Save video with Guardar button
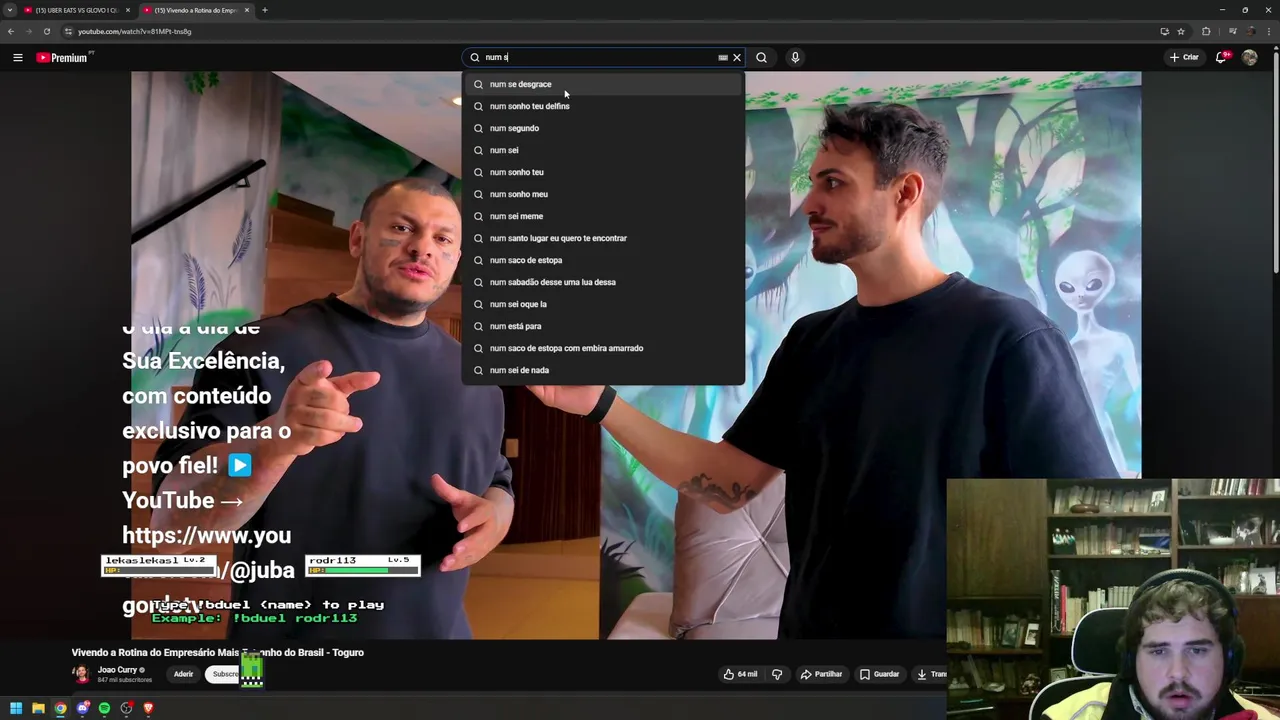This screenshot has height=720, width=1280. tap(880, 674)
